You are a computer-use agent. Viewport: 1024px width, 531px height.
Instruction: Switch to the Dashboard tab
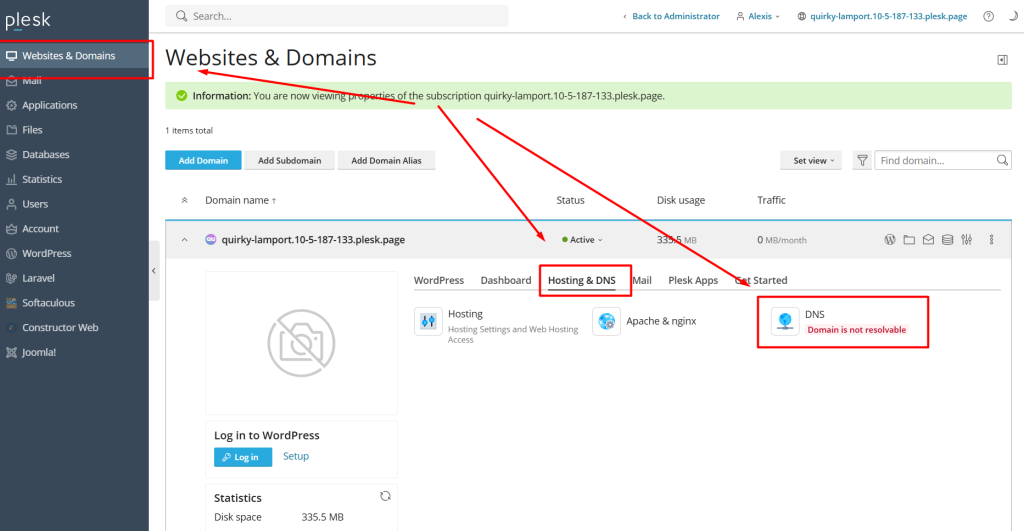505,280
